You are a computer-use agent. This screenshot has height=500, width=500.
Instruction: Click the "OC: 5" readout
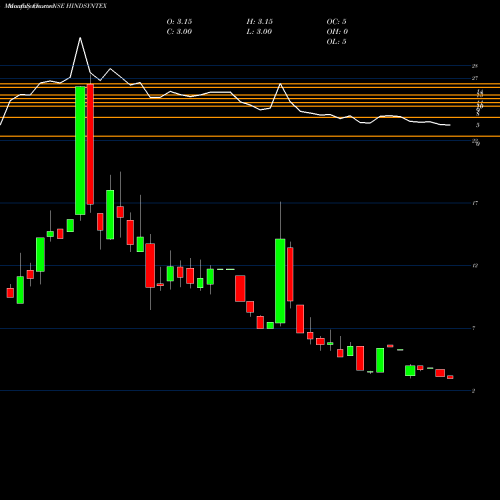(336, 22)
